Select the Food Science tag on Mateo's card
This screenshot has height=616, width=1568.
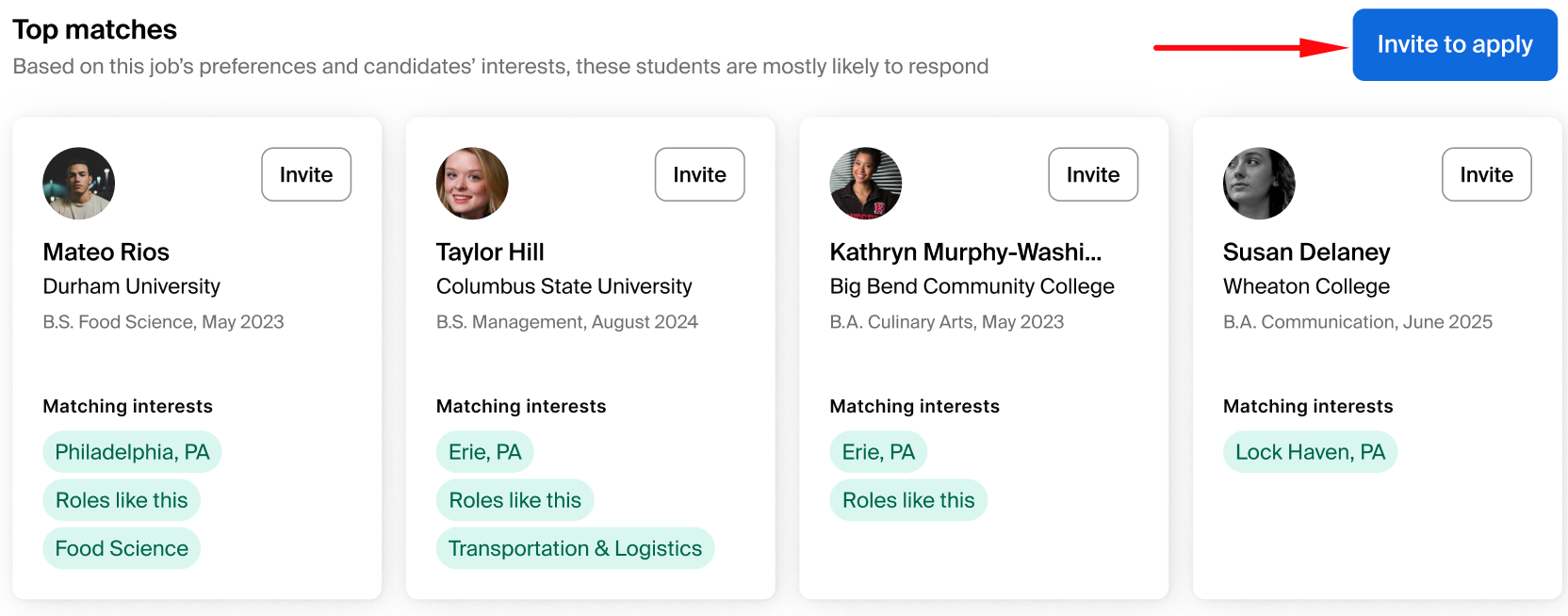(x=122, y=547)
